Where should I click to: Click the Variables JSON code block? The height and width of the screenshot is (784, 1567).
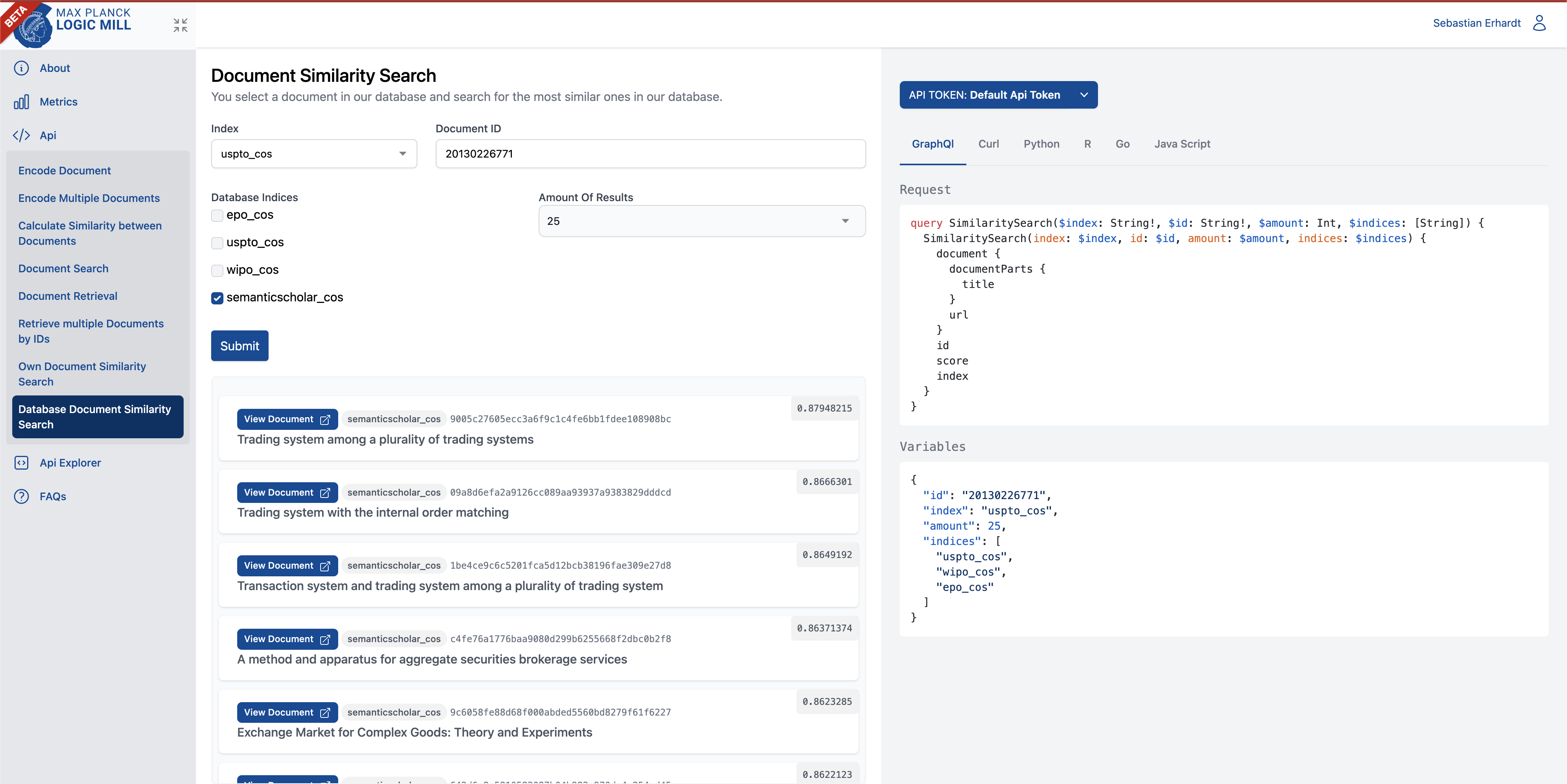coord(1223,549)
